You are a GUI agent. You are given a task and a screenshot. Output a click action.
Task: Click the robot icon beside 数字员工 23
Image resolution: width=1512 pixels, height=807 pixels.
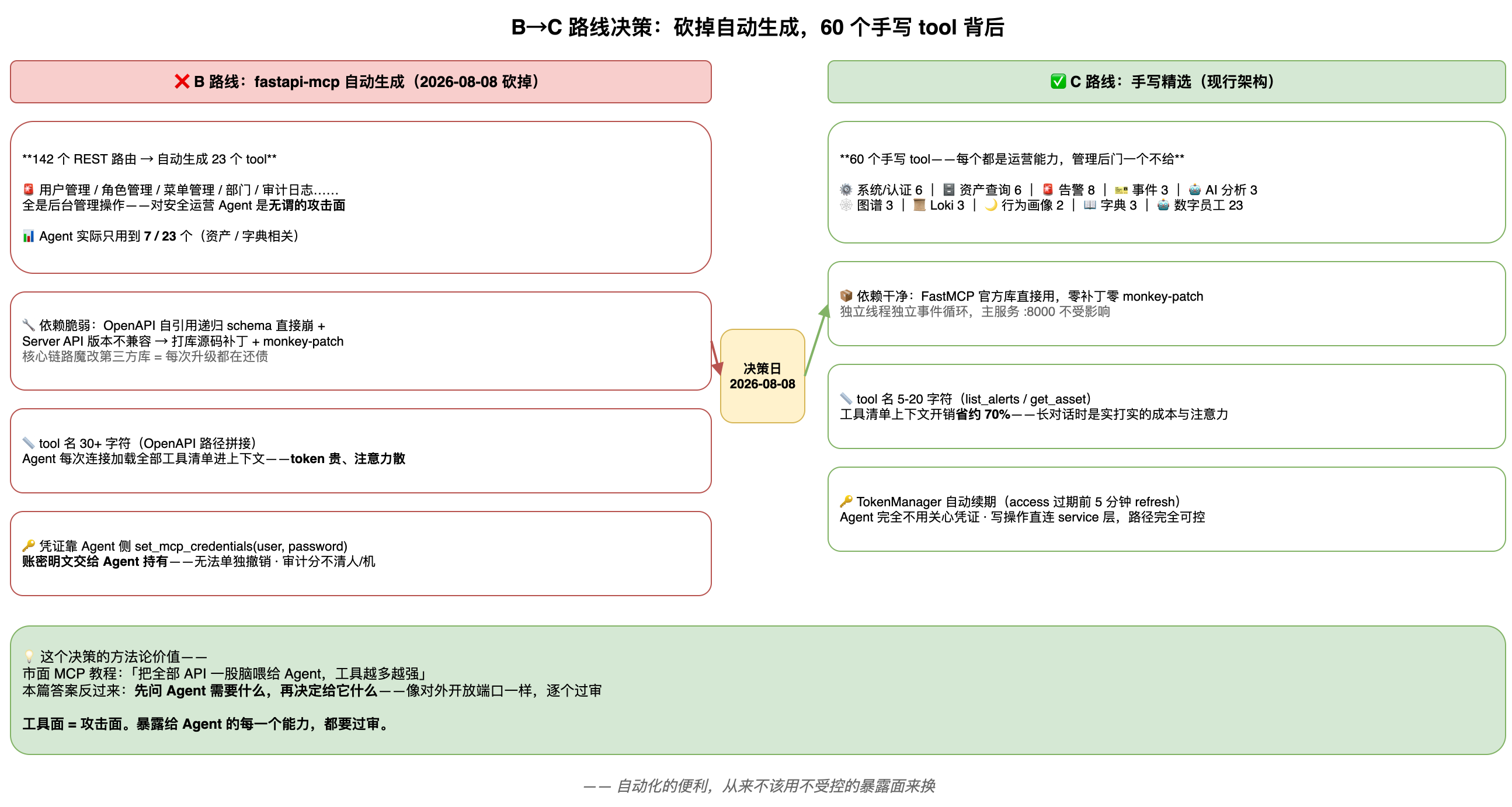coord(1163,205)
